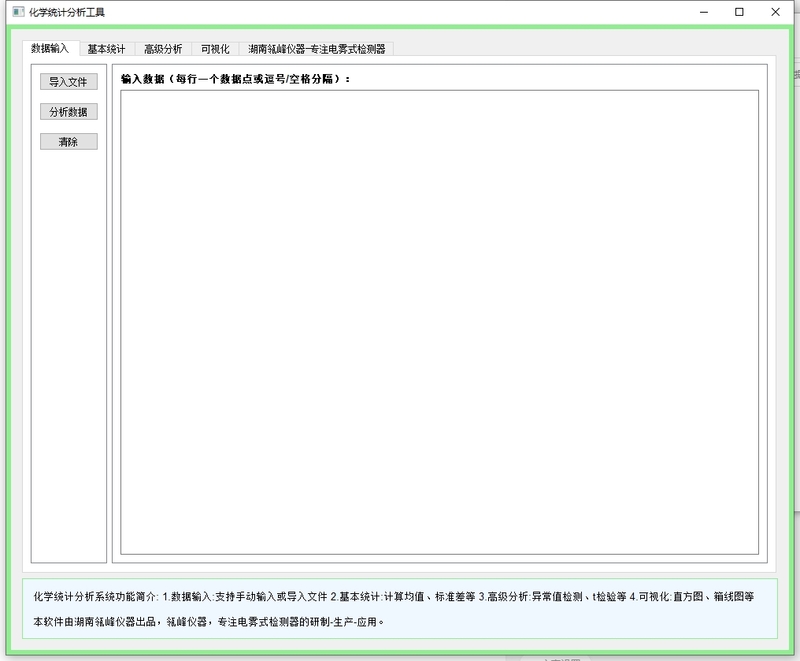
Task: Open the 基本统计 tab
Action: pyautogui.click(x=105, y=47)
